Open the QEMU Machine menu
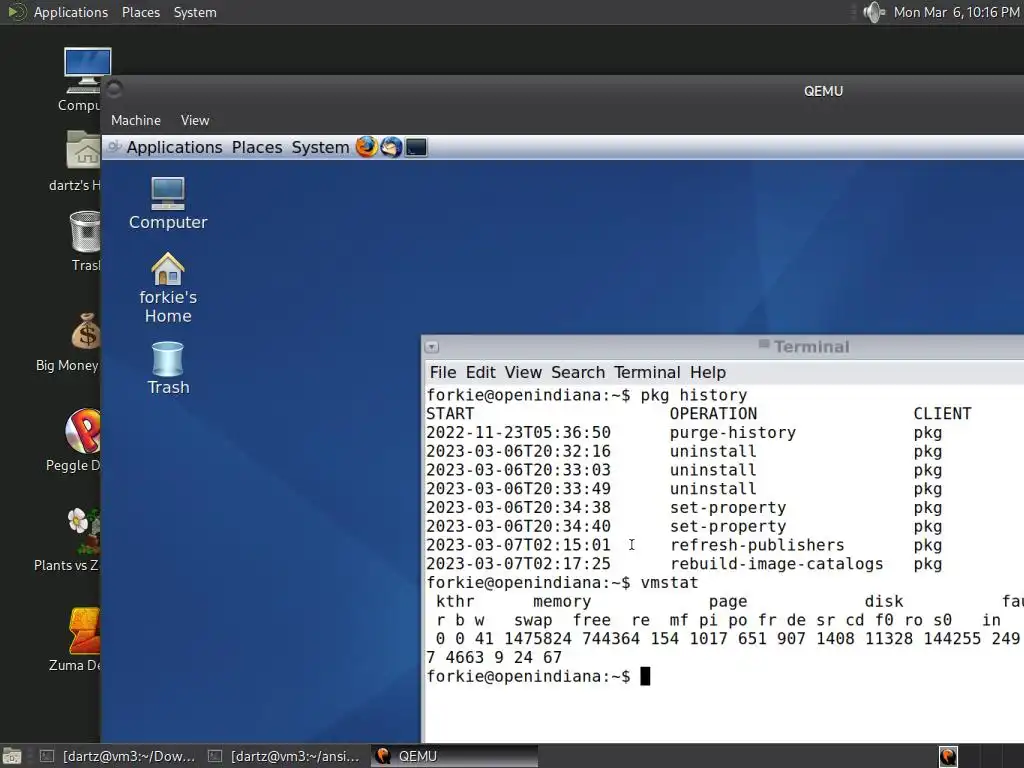The height and width of the screenshot is (768, 1024). [x=136, y=120]
